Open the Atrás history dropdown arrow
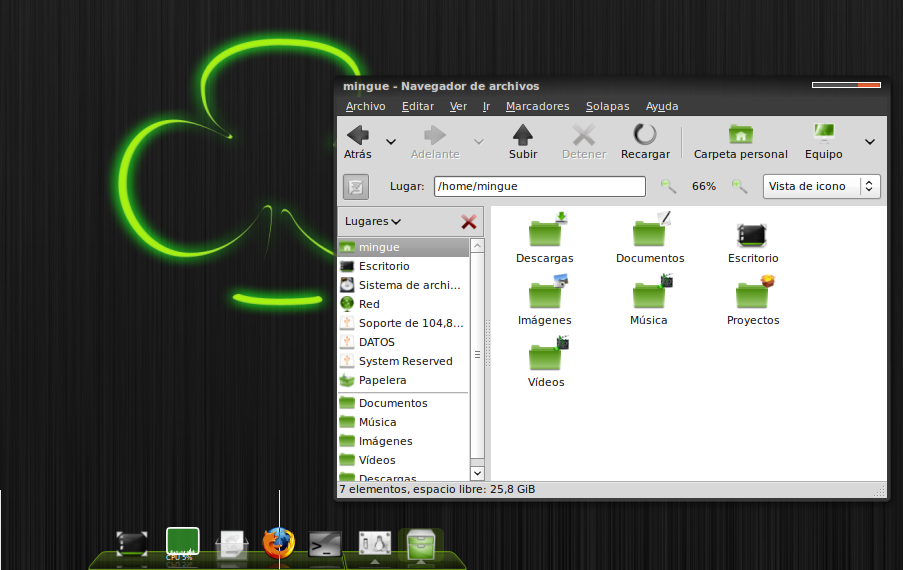The width and height of the screenshot is (903, 570). click(391, 142)
